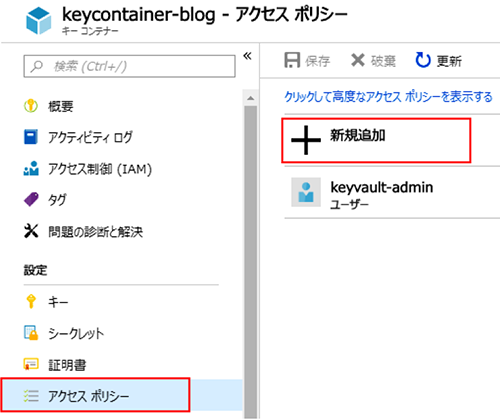Click the key container cube icon
Viewport: 500px width, 420px height.
click(39, 21)
